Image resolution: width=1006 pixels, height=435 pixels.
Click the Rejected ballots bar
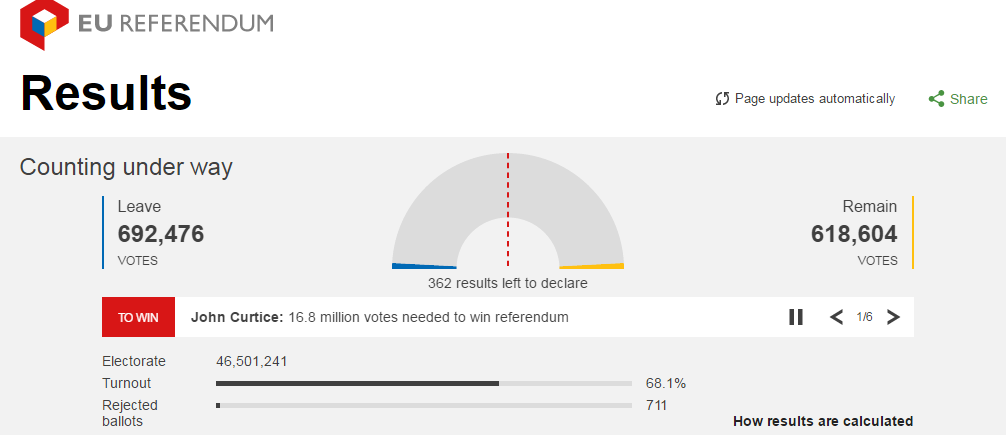424,405
